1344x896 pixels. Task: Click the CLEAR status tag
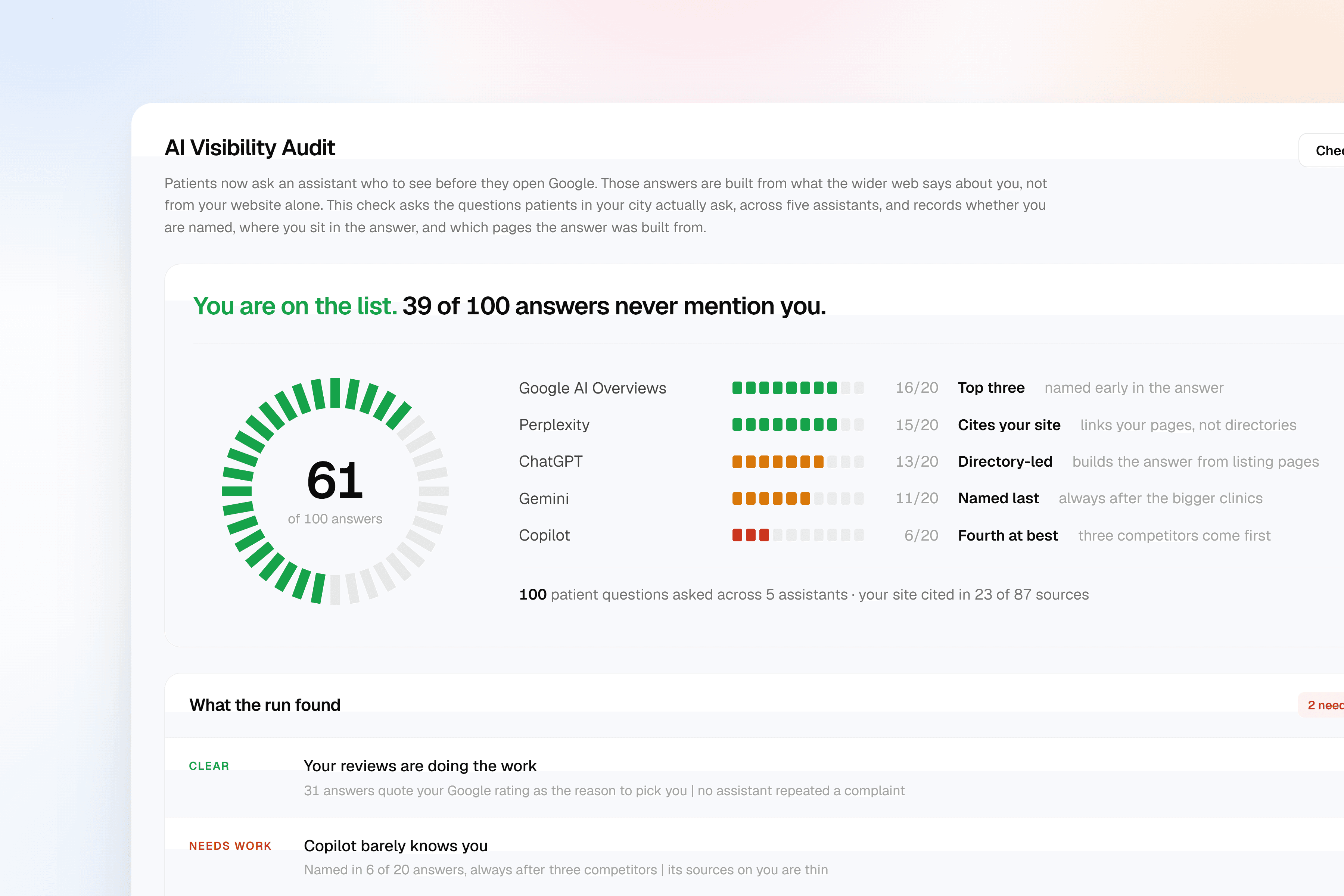point(209,766)
